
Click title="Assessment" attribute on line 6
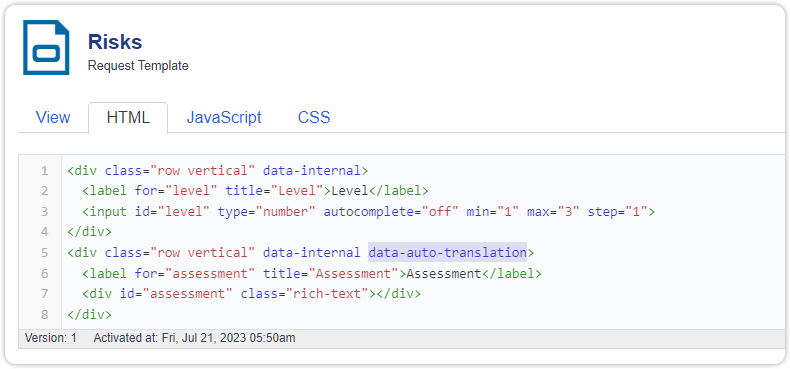tap(331, 274)
